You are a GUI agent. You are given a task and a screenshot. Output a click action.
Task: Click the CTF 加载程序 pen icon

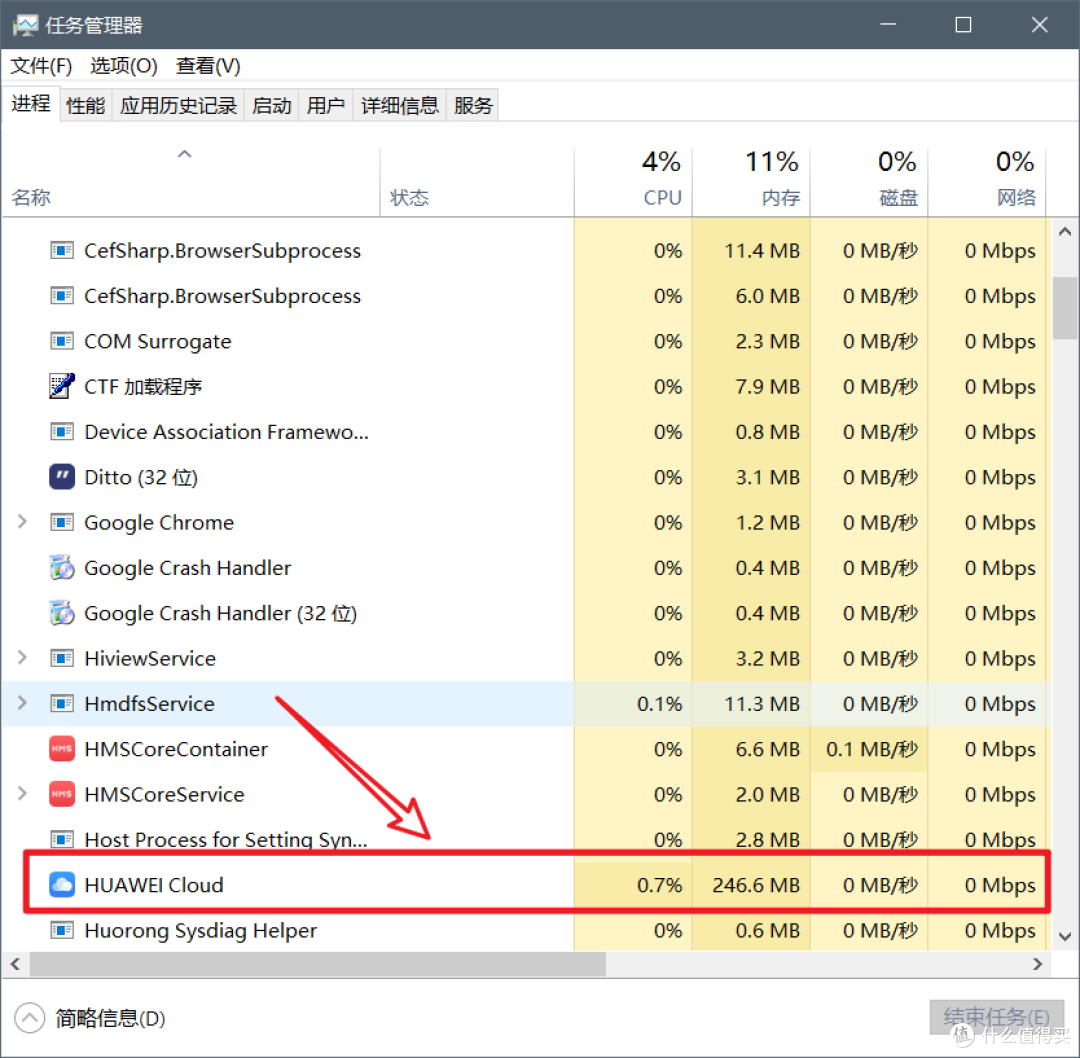pos(62,386)
